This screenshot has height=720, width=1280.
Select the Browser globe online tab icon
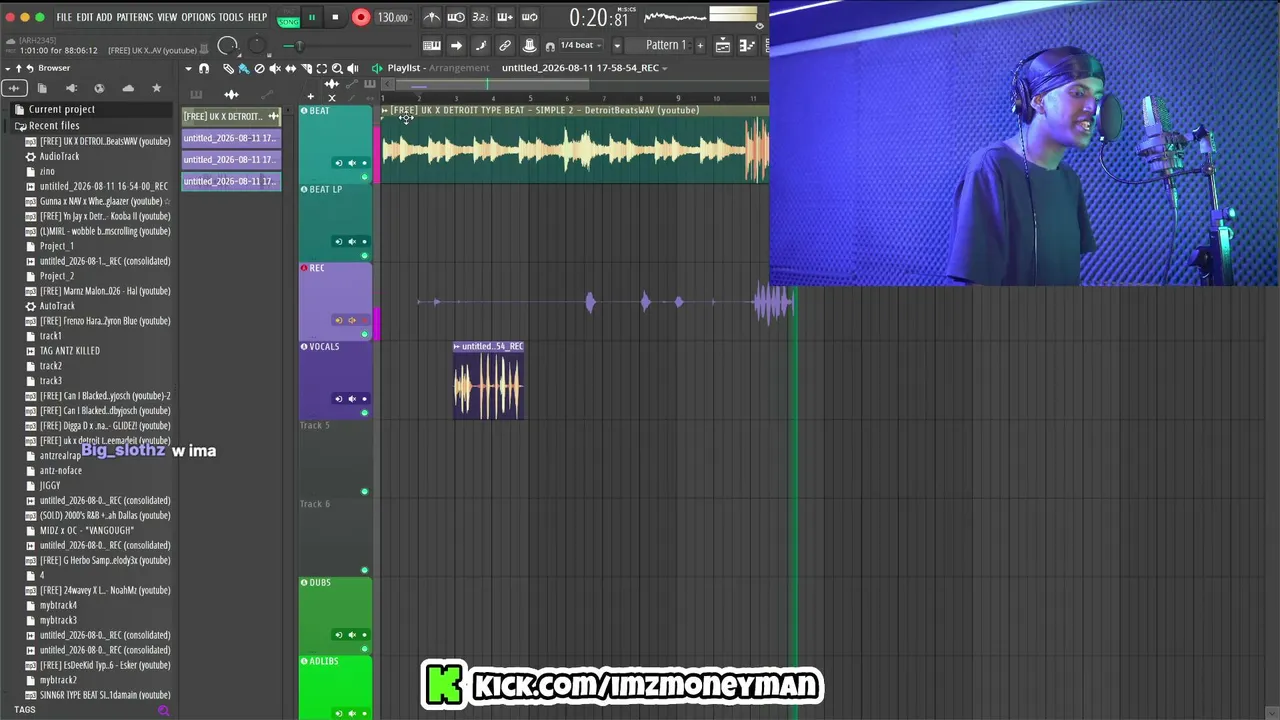coord(99,88)
